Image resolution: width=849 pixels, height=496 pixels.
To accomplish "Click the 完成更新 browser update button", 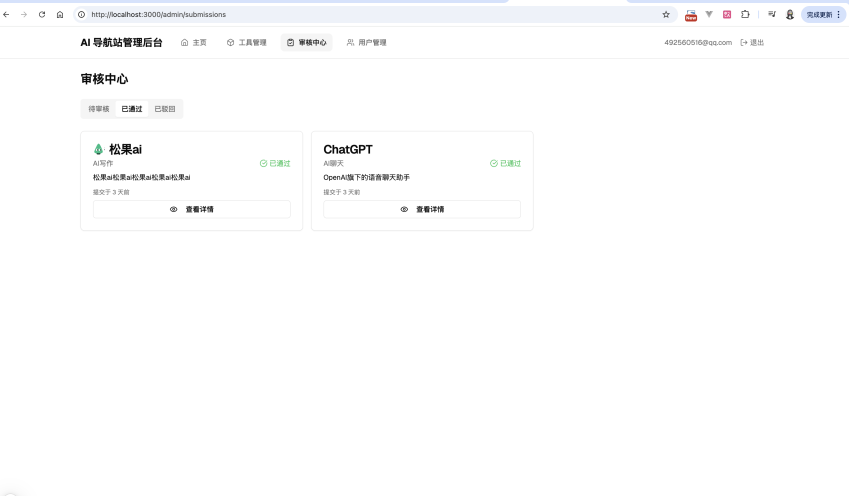I will pyautogui.click(x=823, y=15).
